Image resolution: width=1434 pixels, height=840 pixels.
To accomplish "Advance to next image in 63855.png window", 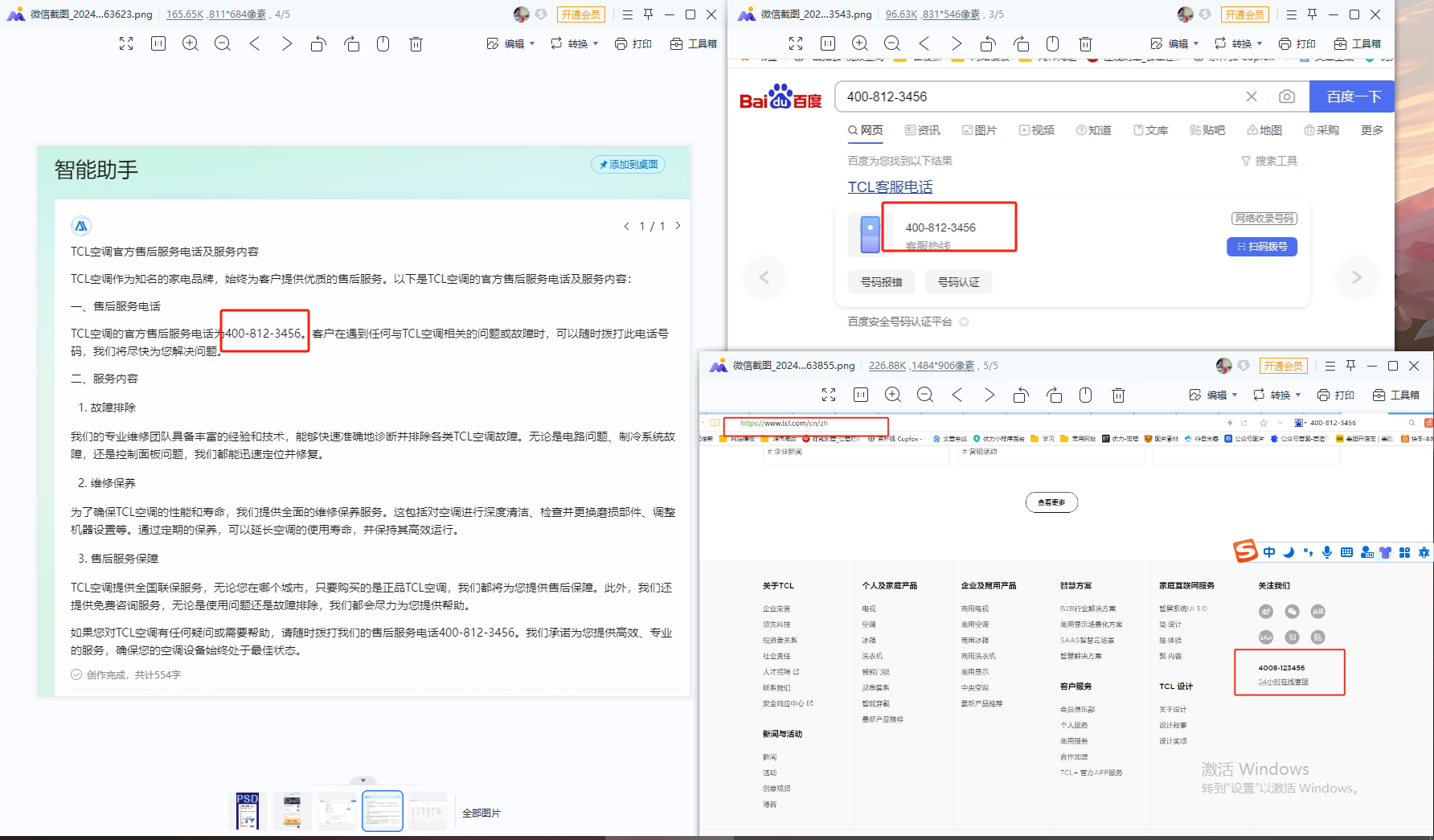I will point(989,395).
